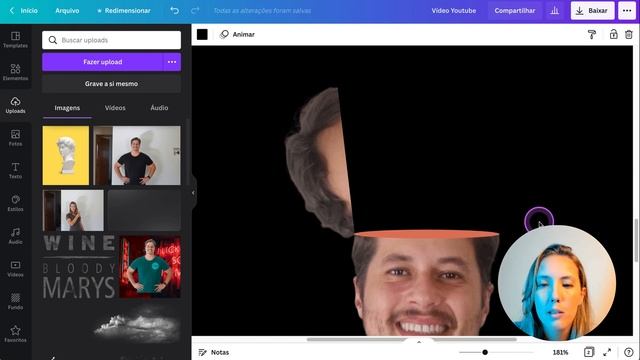Open the Fotos sidebar panel
The width and height of the screenshot is (640, 360).
pos(16,138)
